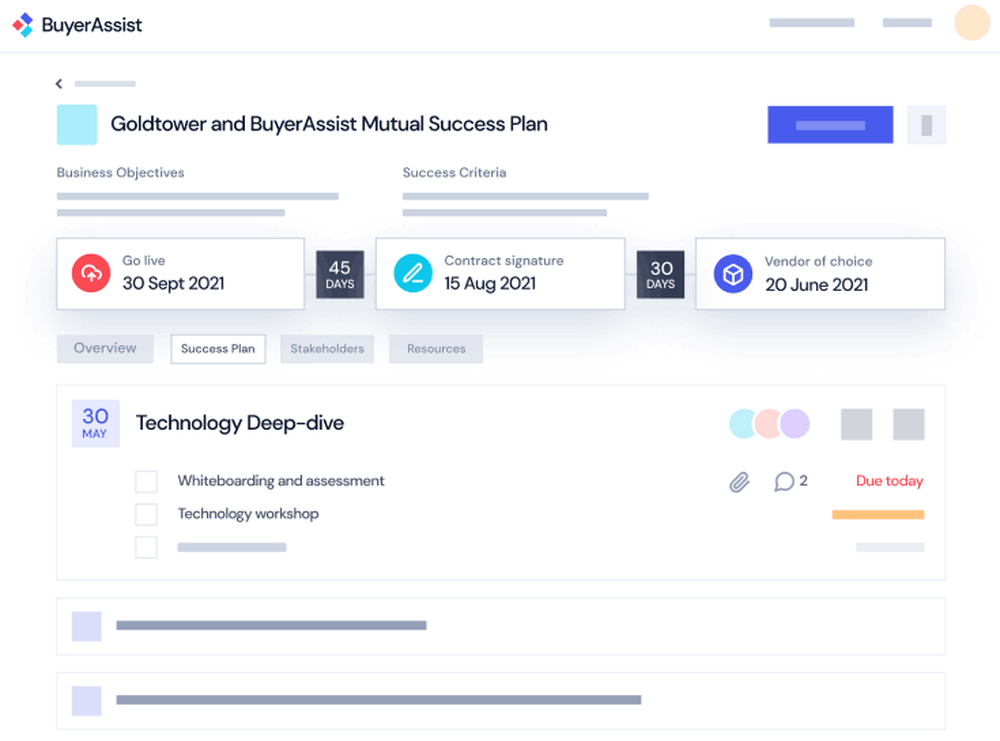Screen dimensions: 1000x741
Task: Check the Whiteboarding and assessment checkbox
Action: coord(146,481)
